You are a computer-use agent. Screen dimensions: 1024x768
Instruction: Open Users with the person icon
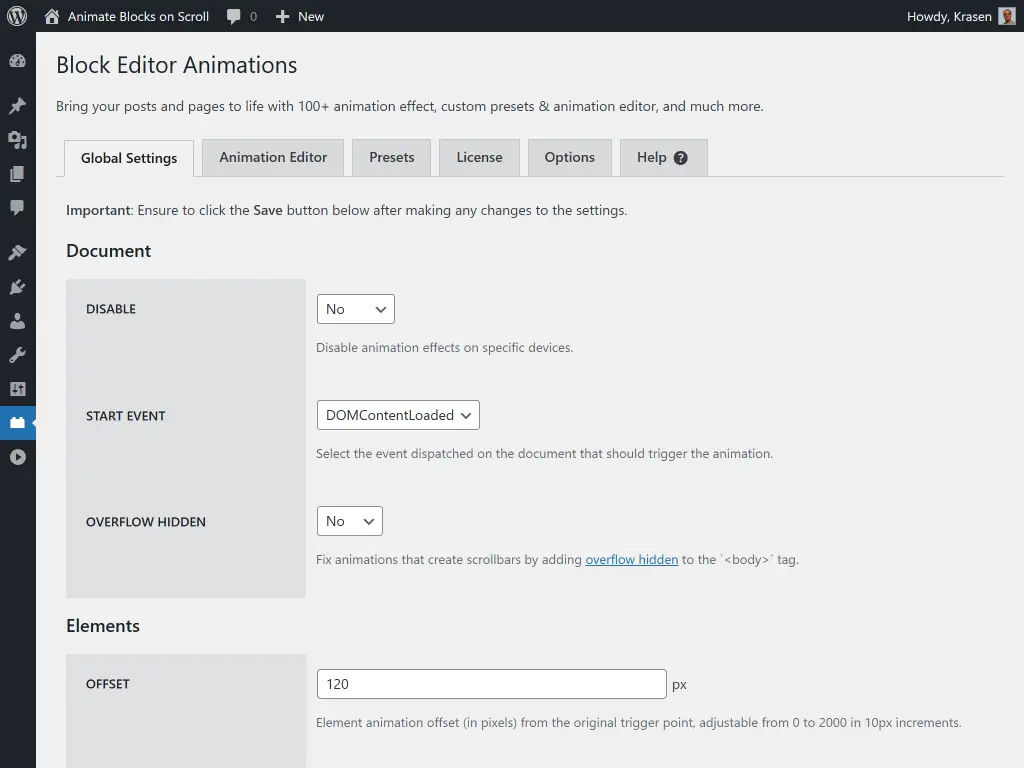click(x=17, y=321)
